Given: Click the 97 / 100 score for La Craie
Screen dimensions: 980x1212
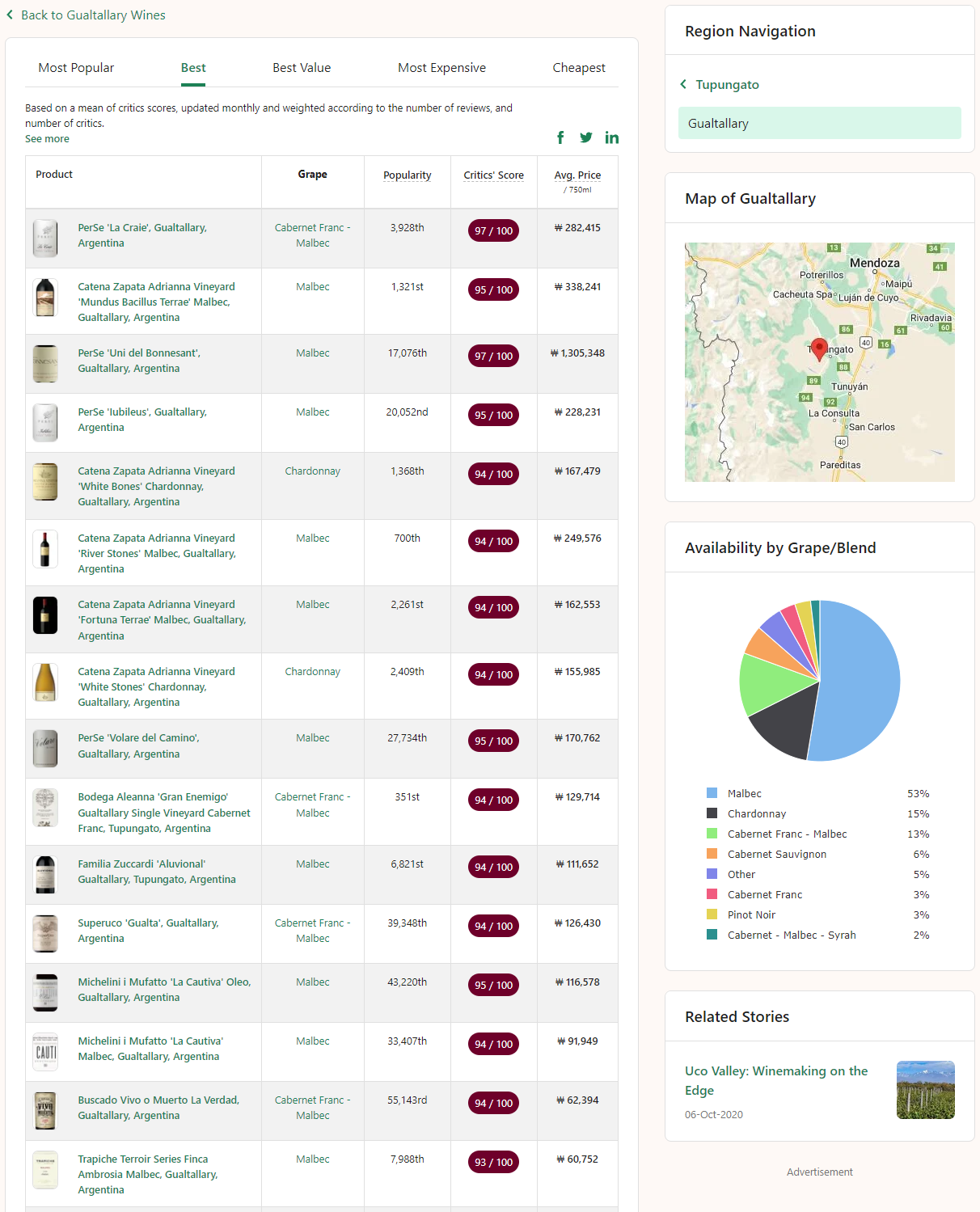Looking at the screenshot, I should [x=493, y=230].
